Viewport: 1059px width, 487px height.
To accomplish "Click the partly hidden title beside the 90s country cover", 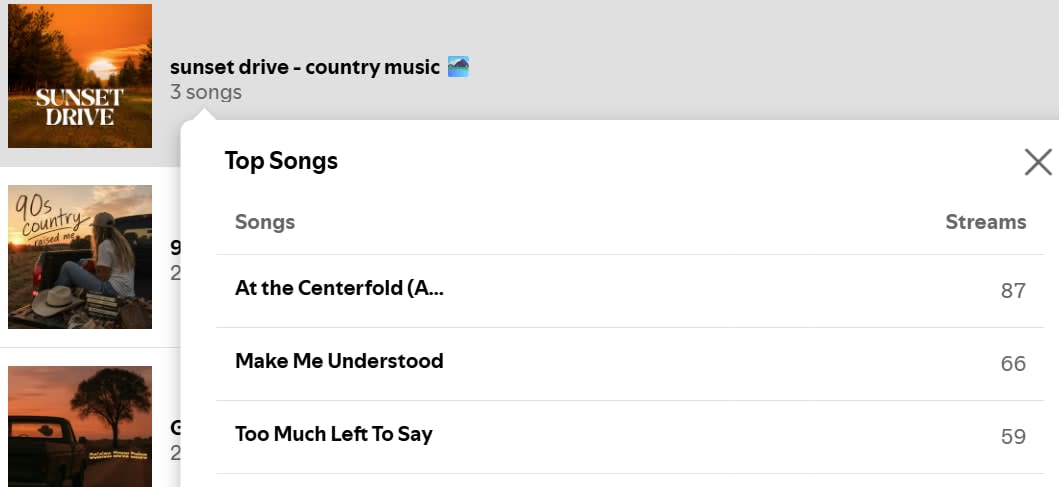I will pos(176,248).
